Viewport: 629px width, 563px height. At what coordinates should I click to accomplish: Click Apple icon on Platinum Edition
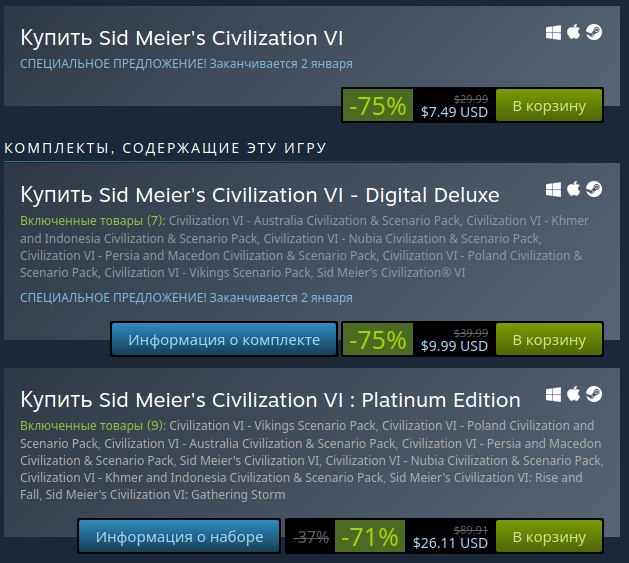[573, 394]
